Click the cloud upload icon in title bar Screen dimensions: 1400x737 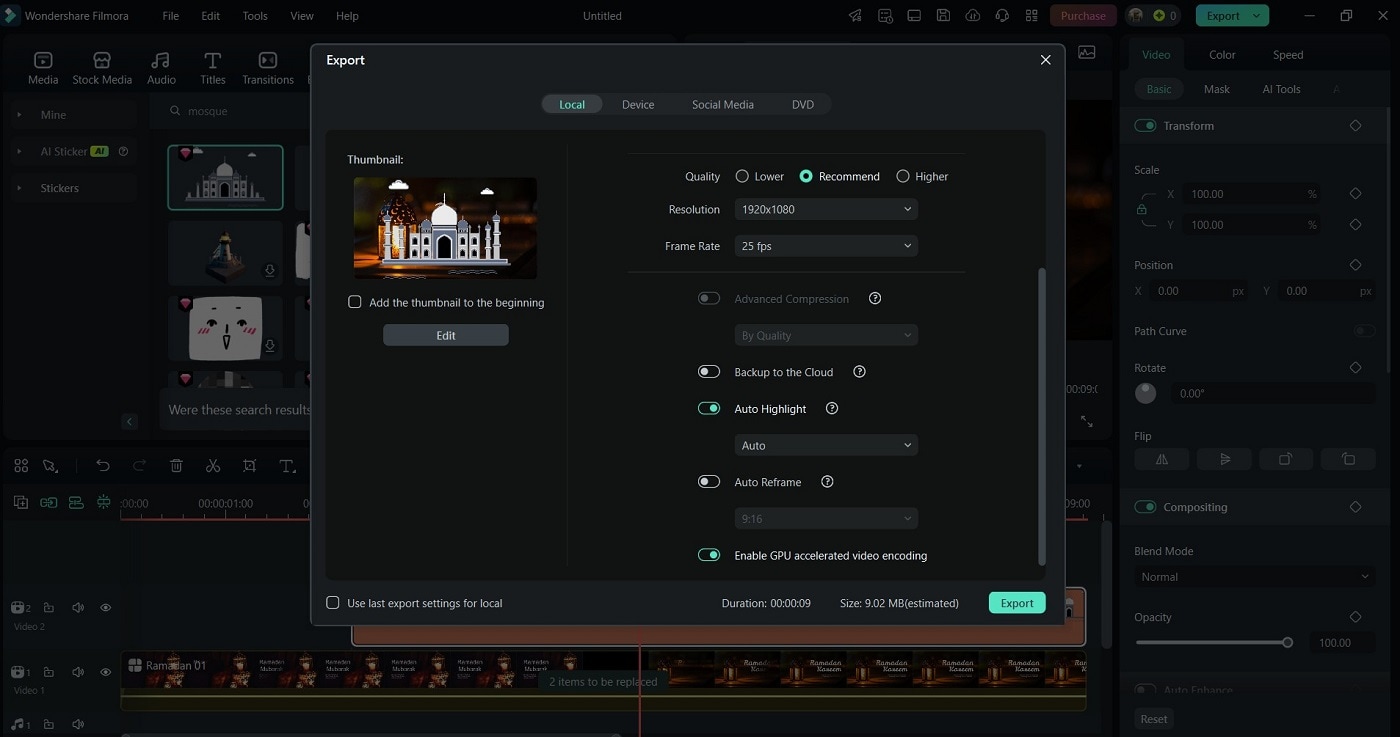(x=972, y=16)
